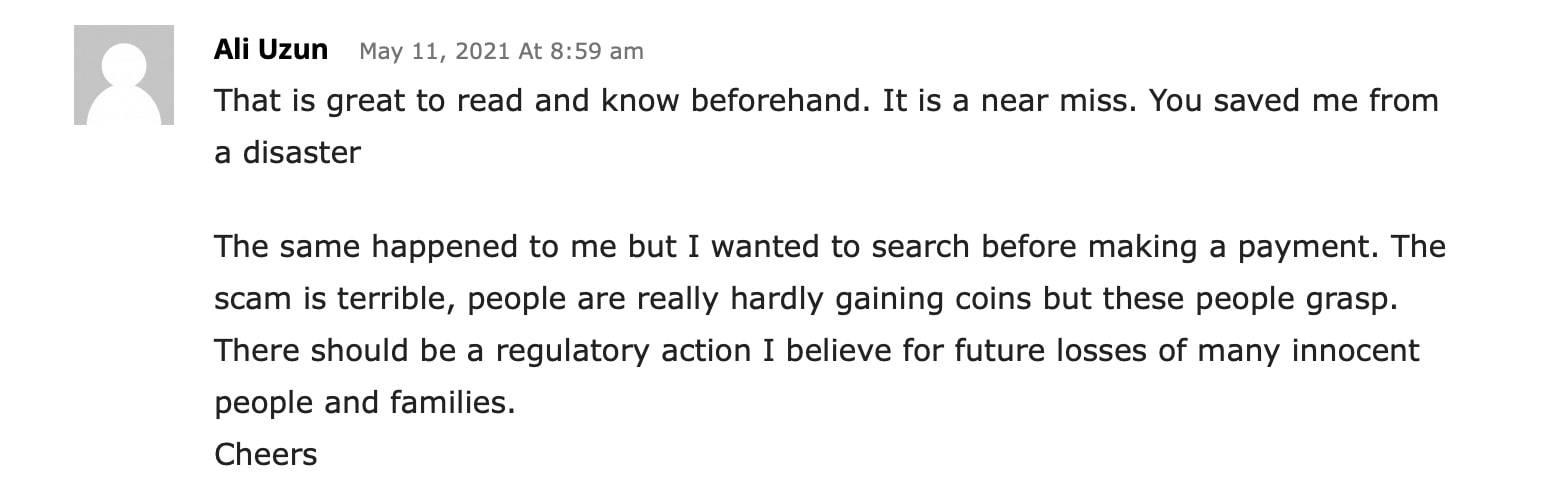Click the gray default avatar icon

tap(124, 75)
